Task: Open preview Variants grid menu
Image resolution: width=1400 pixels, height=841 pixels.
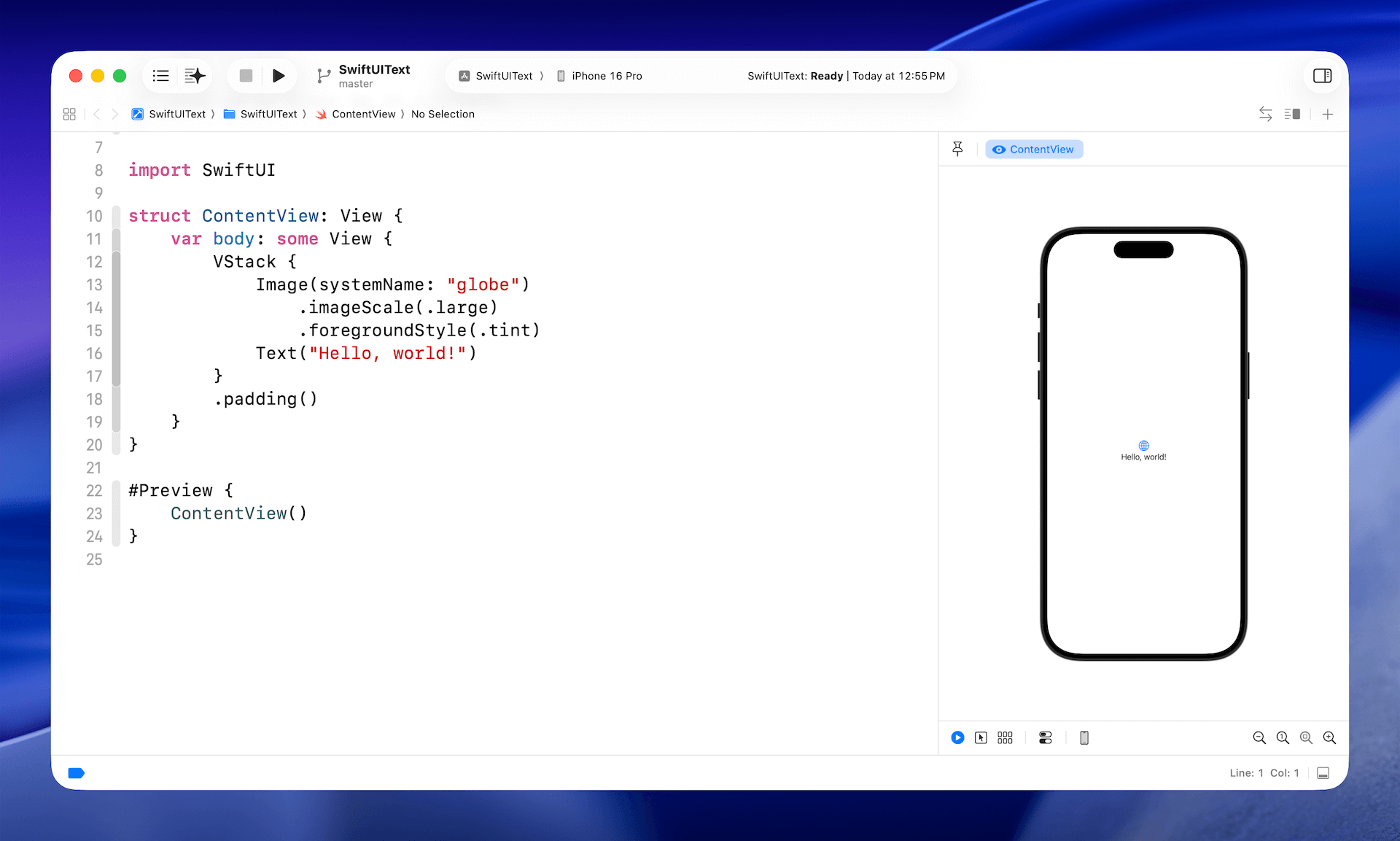Action: [x=1005, y=738]
